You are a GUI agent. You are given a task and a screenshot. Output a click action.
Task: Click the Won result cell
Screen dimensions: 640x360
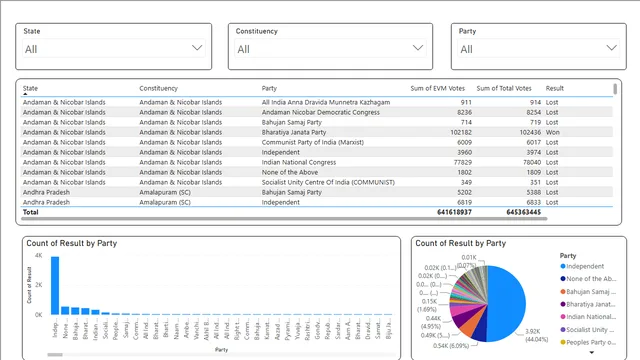click(x=553, y=132)
